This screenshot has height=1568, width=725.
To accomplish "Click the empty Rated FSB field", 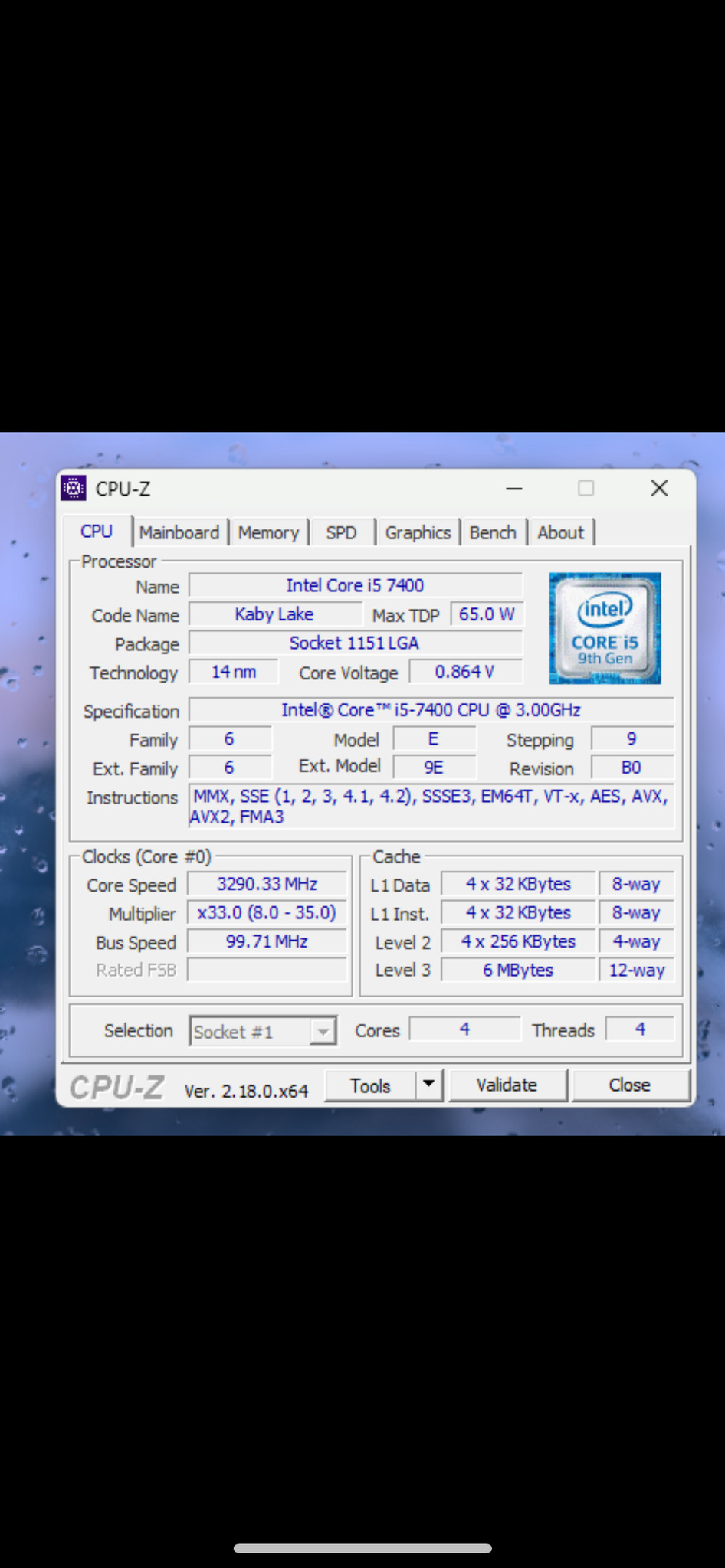I will click(267, 970).
